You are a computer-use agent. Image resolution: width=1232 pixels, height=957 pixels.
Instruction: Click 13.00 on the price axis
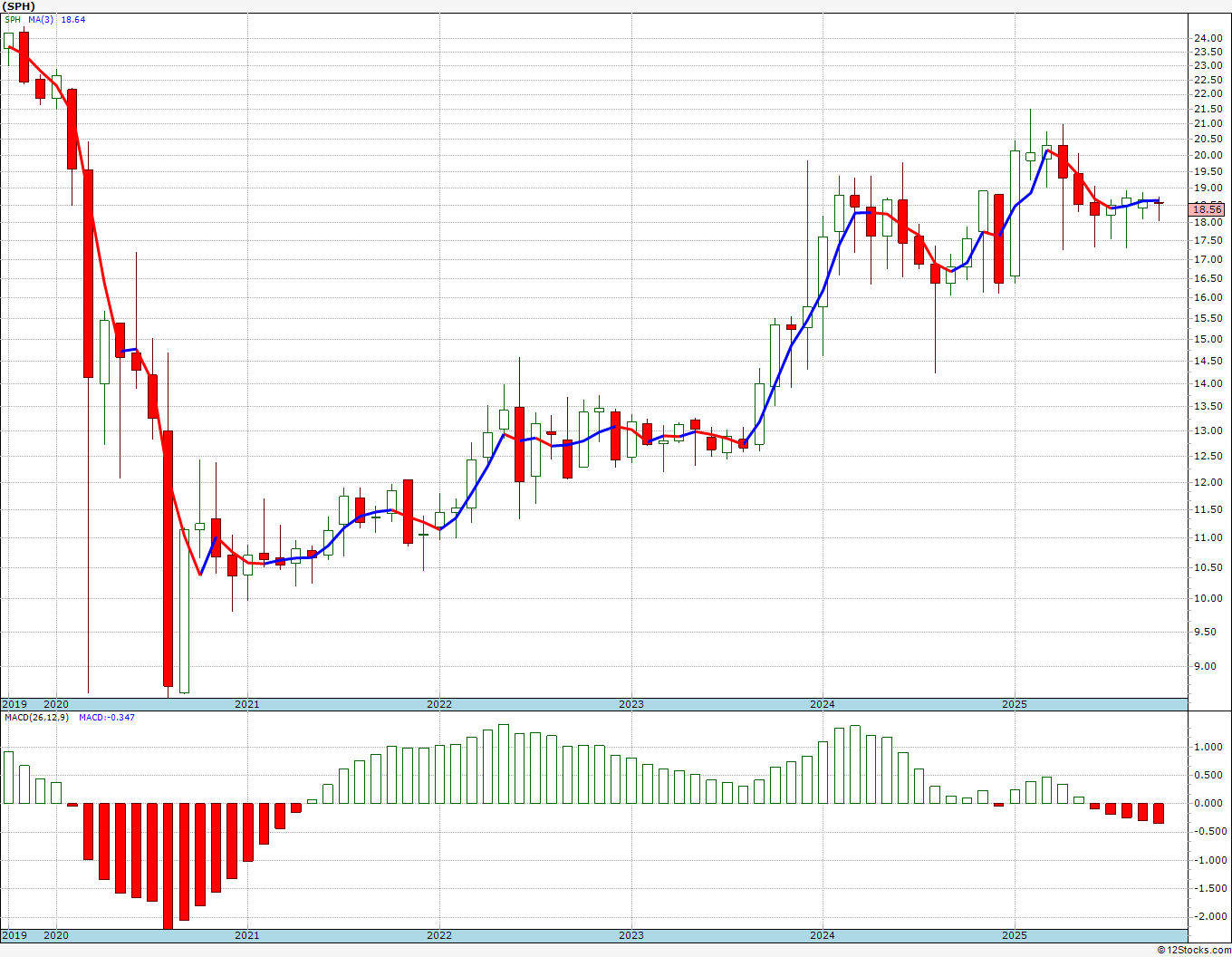pos(1208,430)
